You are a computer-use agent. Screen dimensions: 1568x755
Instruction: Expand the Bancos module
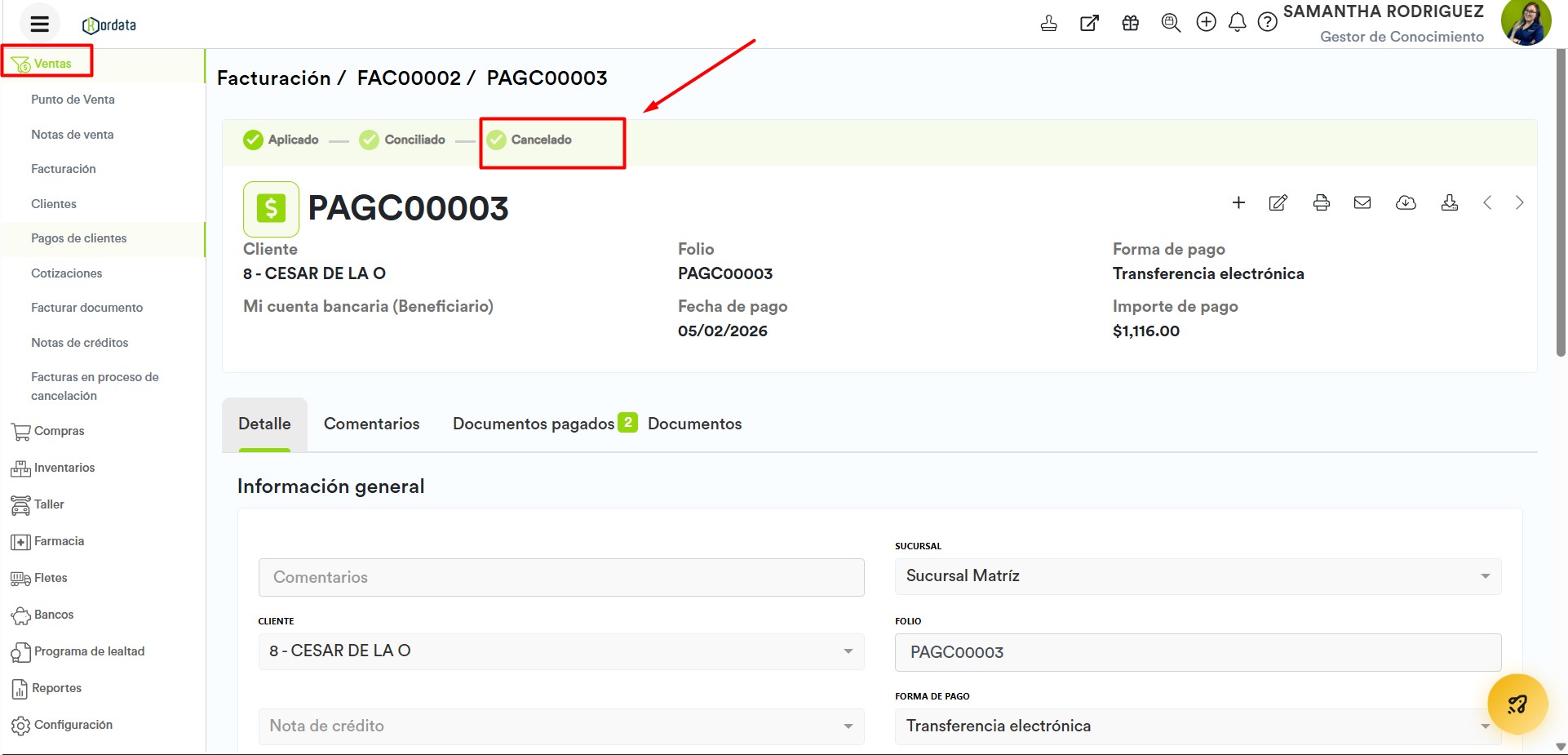point(42,615)
